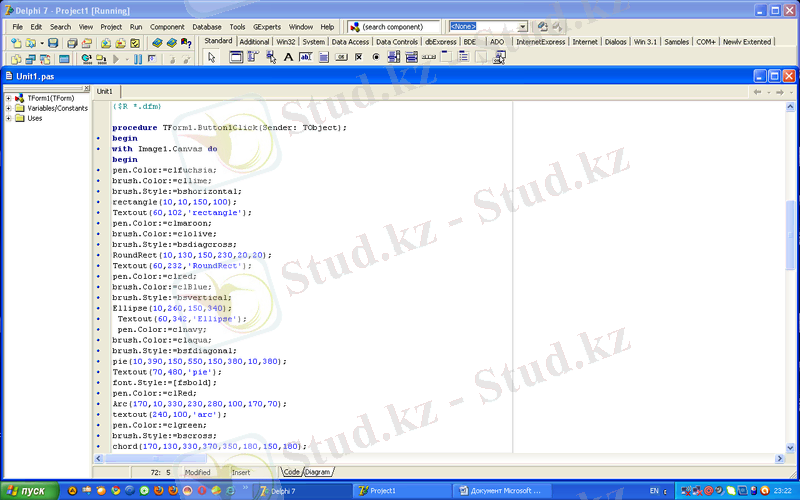Image resolution: width=800 pixels, height=500 pixels.
Task: Pick the CheckBox component in the palette
Action: [x=359, y=57]
